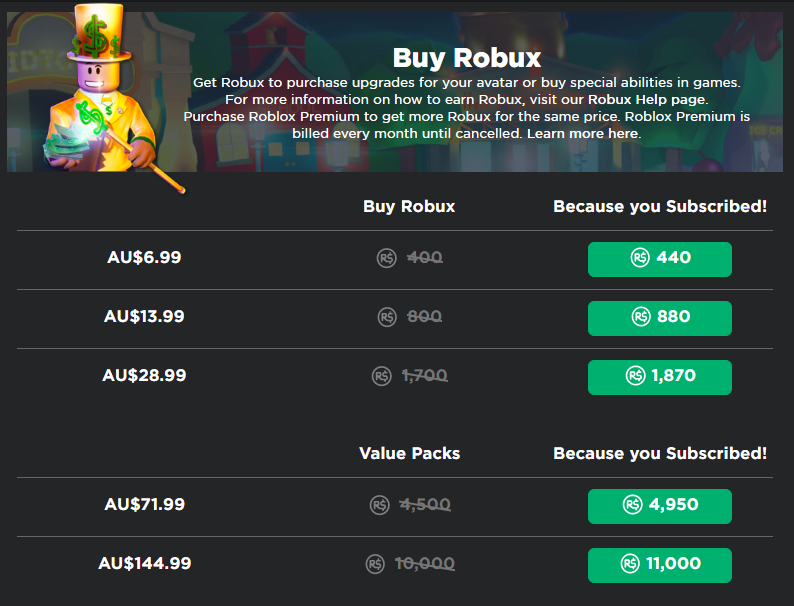The width and height of the screenshot is (794, 606).
Task: Open the Robux Help page link
Action: [647, 100]
